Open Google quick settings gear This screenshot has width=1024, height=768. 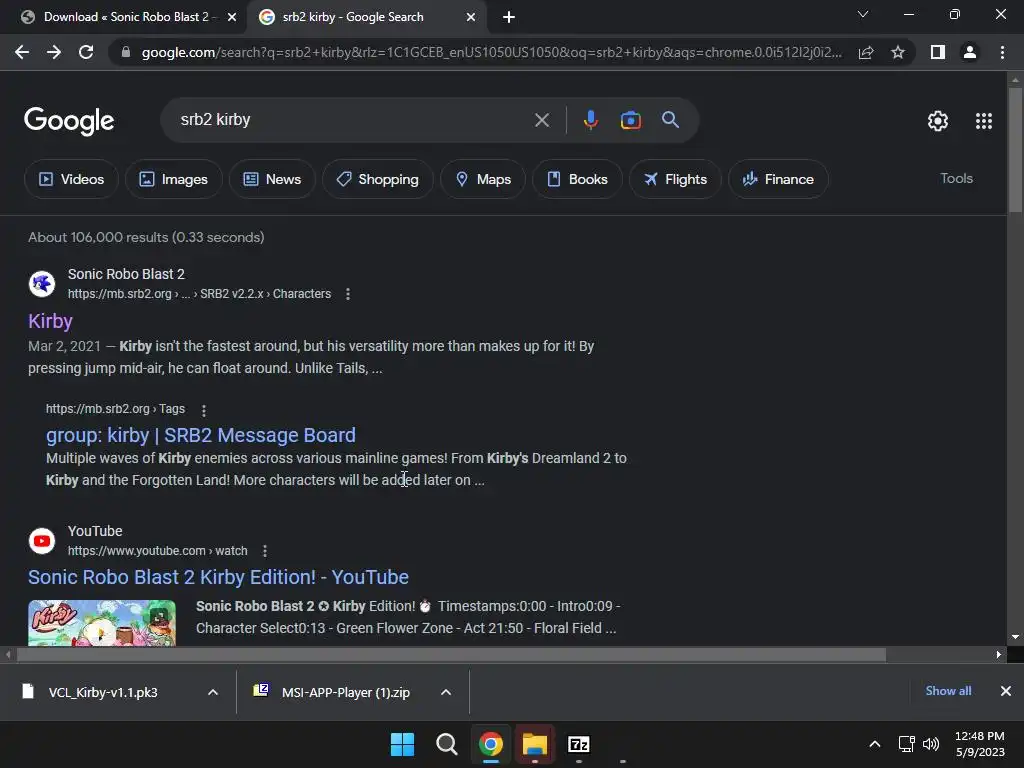click(938, 121)
